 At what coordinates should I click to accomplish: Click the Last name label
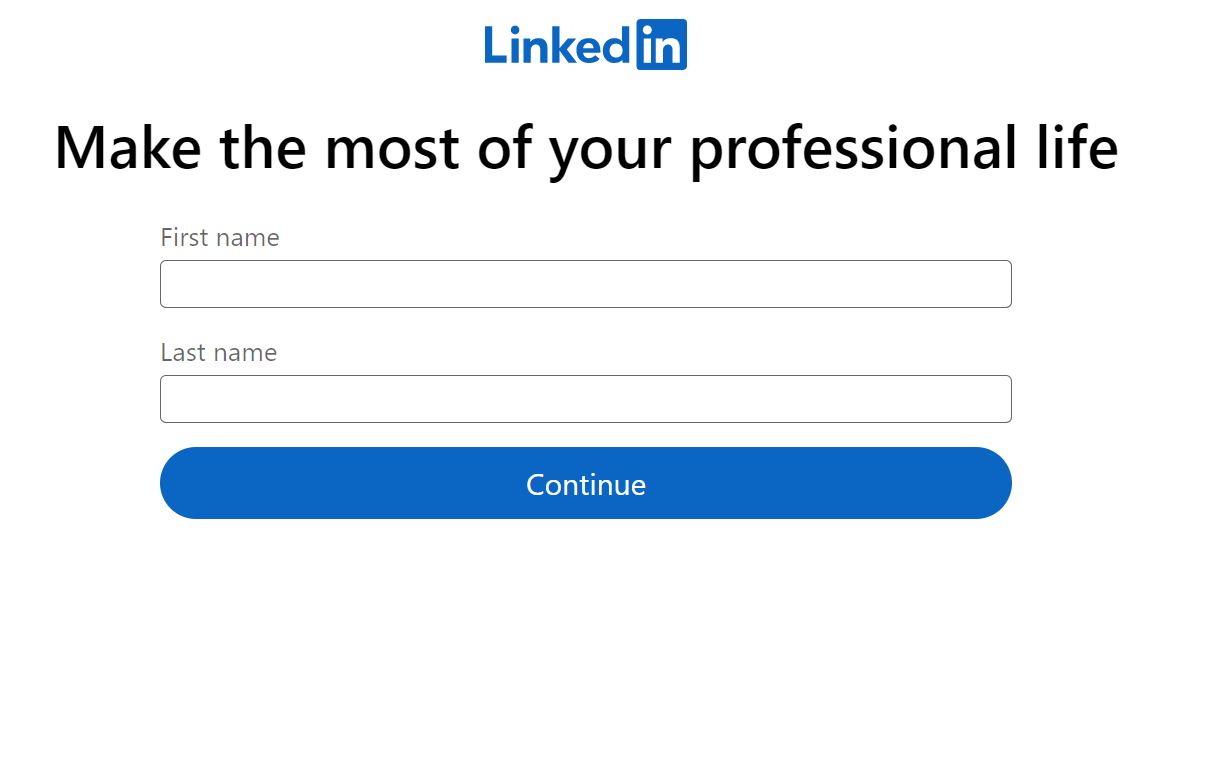pos(217,353)
